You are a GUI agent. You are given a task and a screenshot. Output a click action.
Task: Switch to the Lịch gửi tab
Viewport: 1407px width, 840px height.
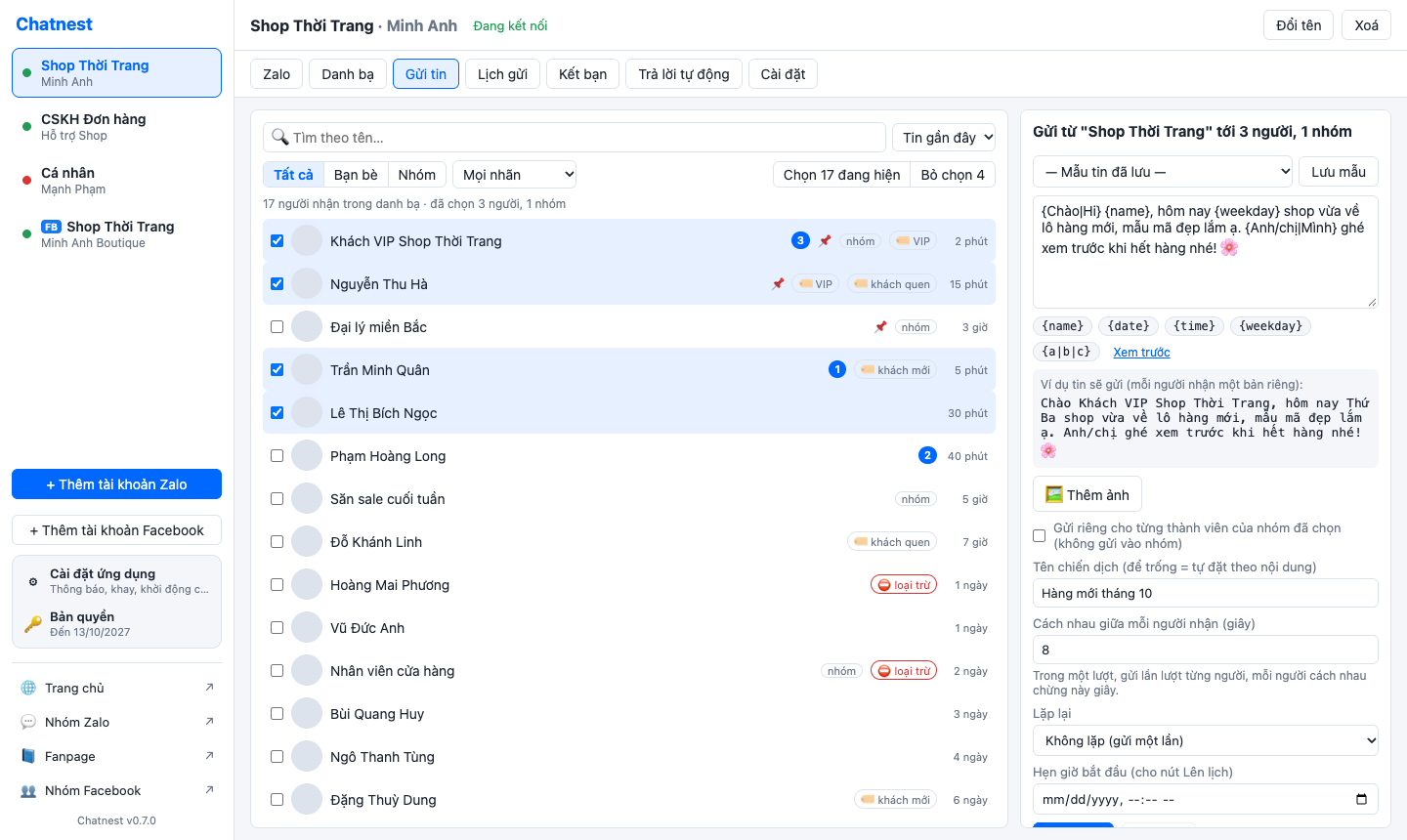[x=502, y=74]
